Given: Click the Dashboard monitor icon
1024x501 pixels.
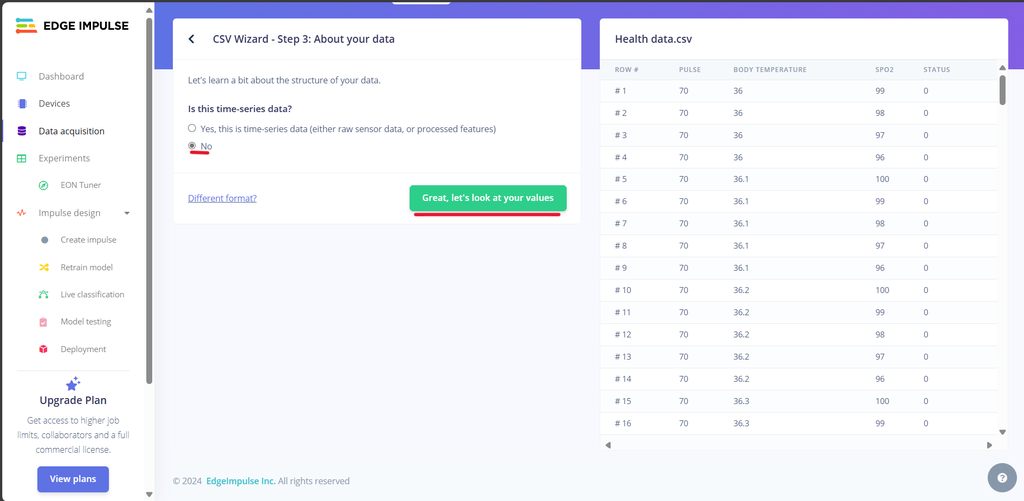Looking at the screenshot, I should (22, 76).
